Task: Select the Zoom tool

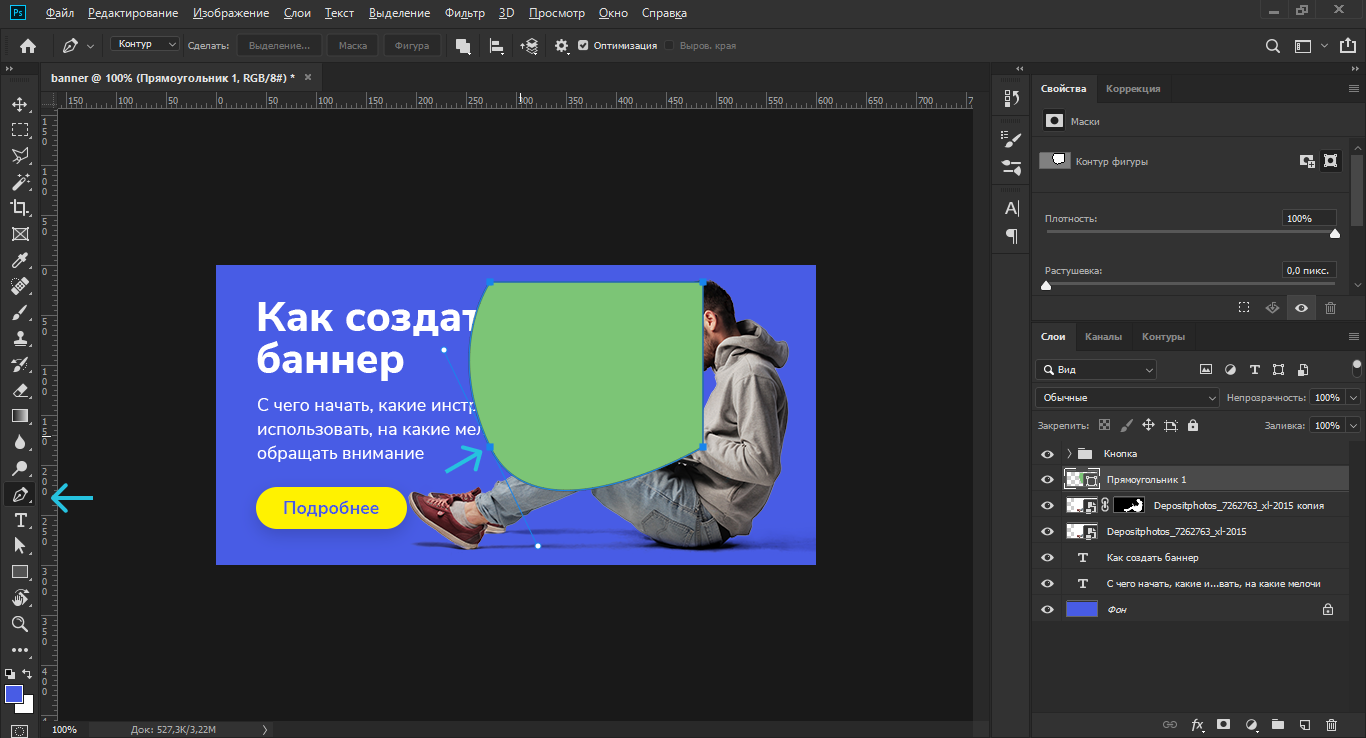Action: click(x=20, y=624)
